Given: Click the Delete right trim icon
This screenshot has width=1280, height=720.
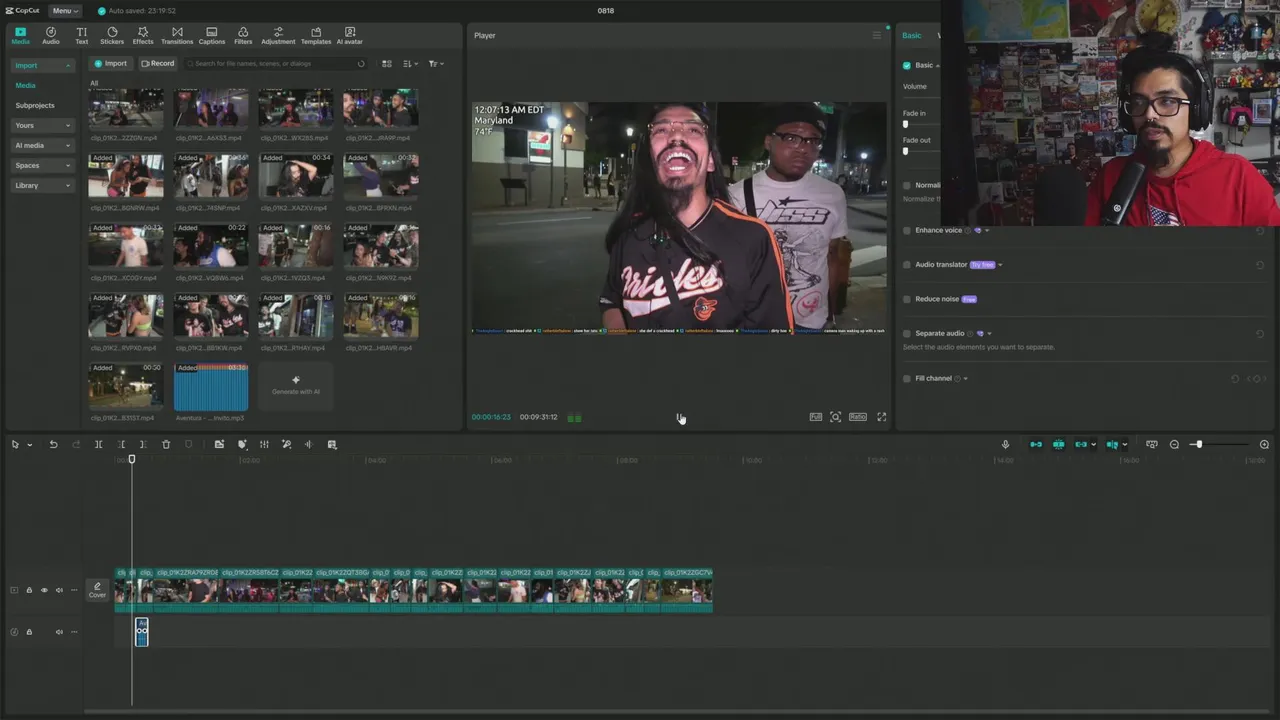Looking at the screenshot, I should (x=143, y=444).
